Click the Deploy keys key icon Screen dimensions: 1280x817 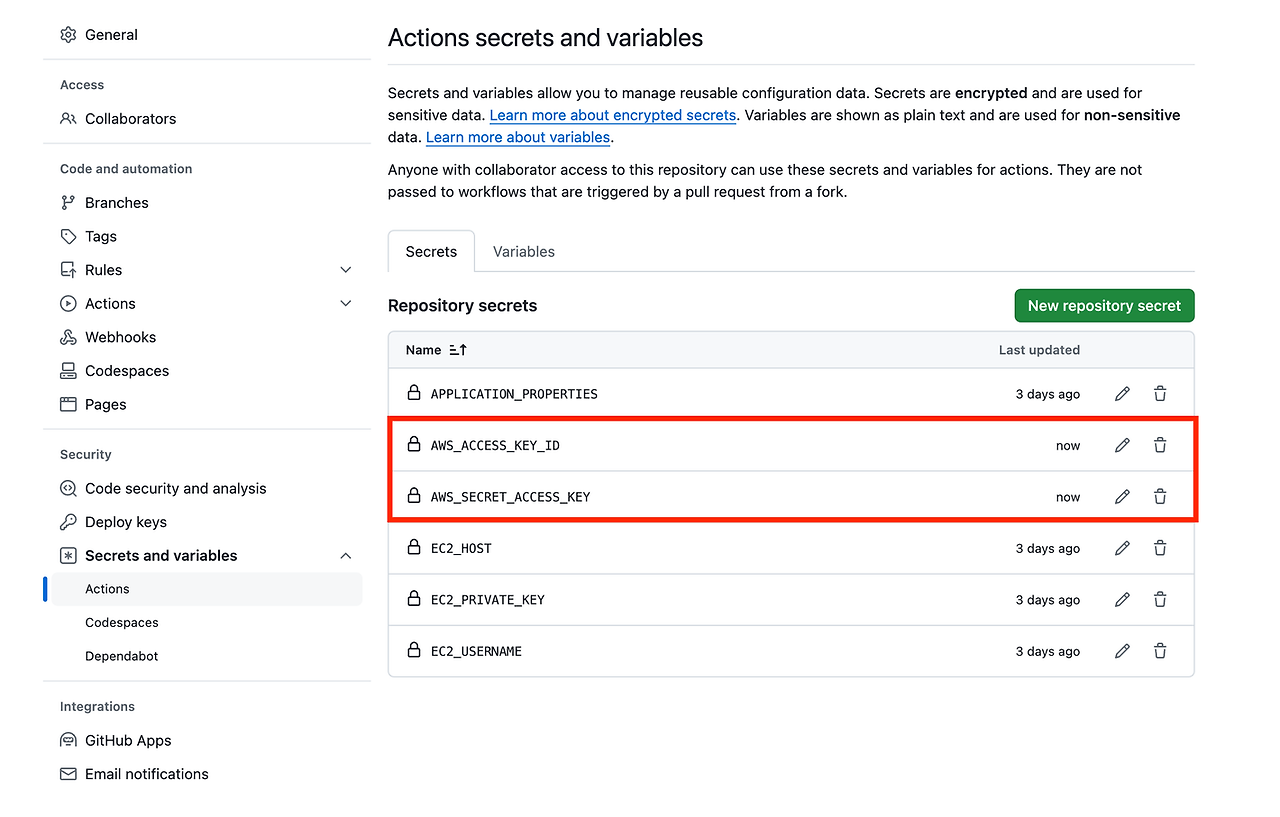(68, 522)
